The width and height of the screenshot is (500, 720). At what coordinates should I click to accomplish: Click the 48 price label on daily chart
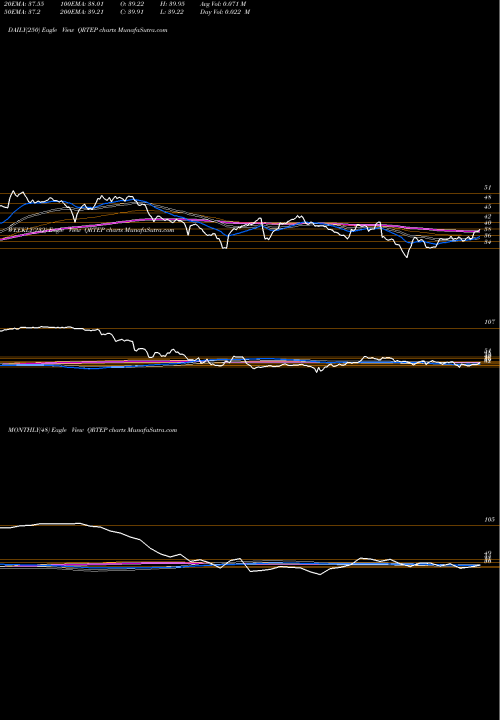point(488,197)
